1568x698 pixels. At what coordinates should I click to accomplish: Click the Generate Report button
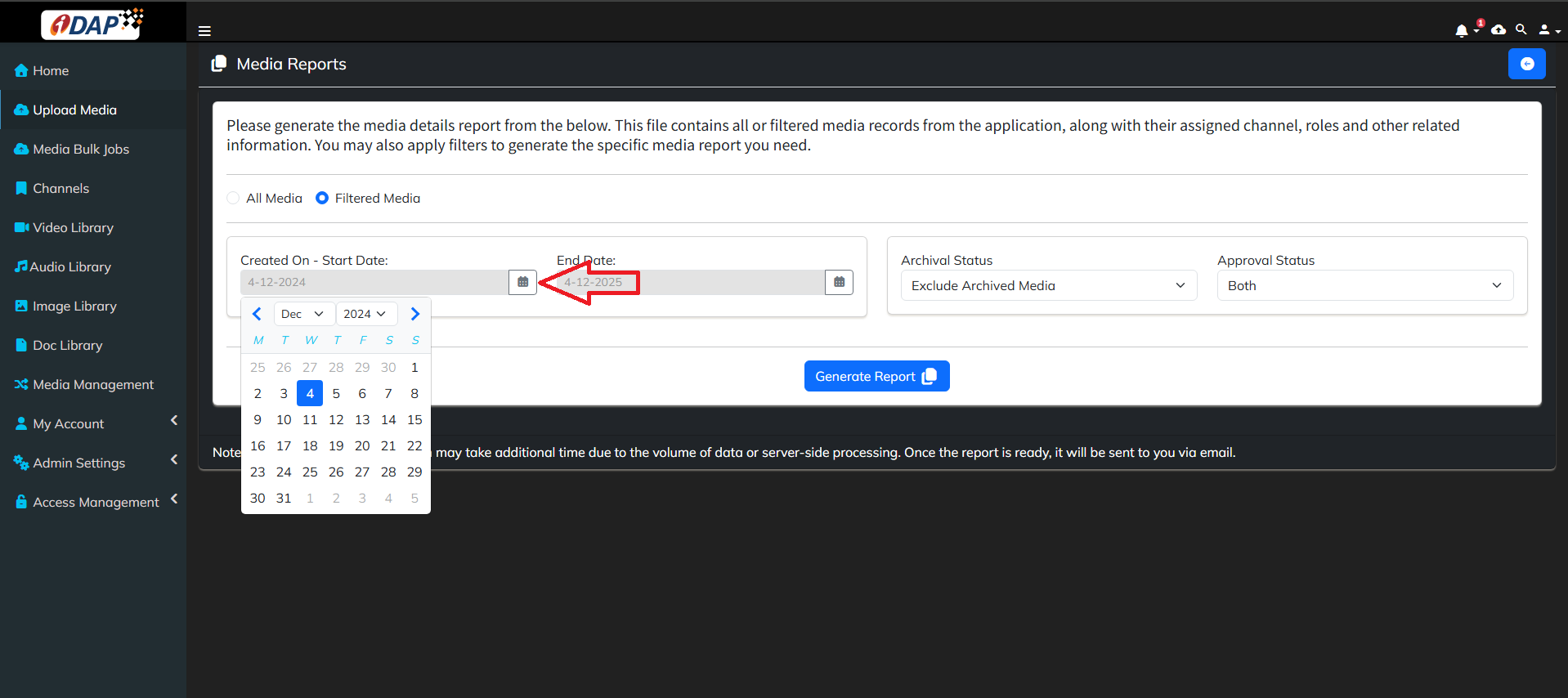pyautogui.click(x=876, y=376)
